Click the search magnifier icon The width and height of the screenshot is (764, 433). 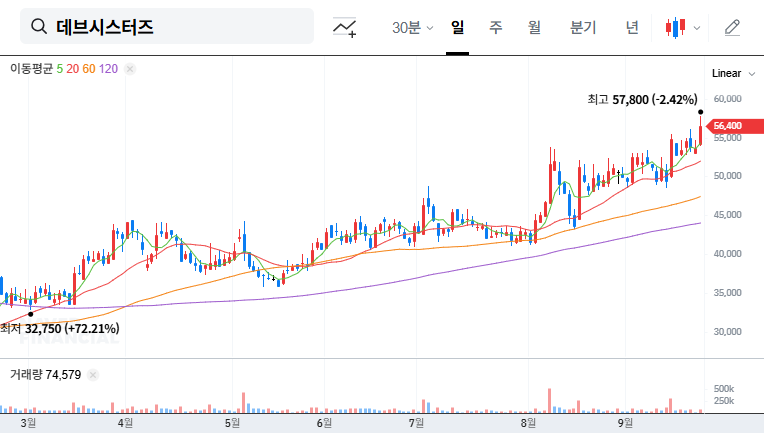tap(39, 26)
